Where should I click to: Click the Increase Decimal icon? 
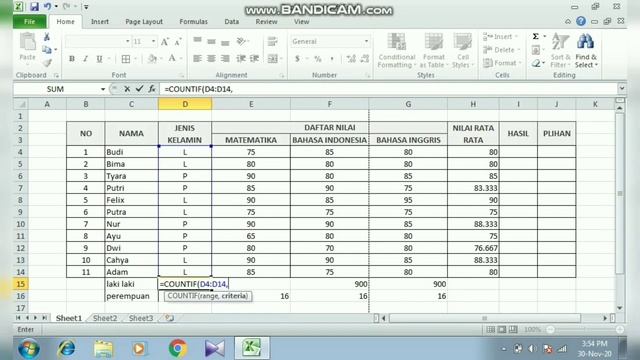(x=351, y=59)
